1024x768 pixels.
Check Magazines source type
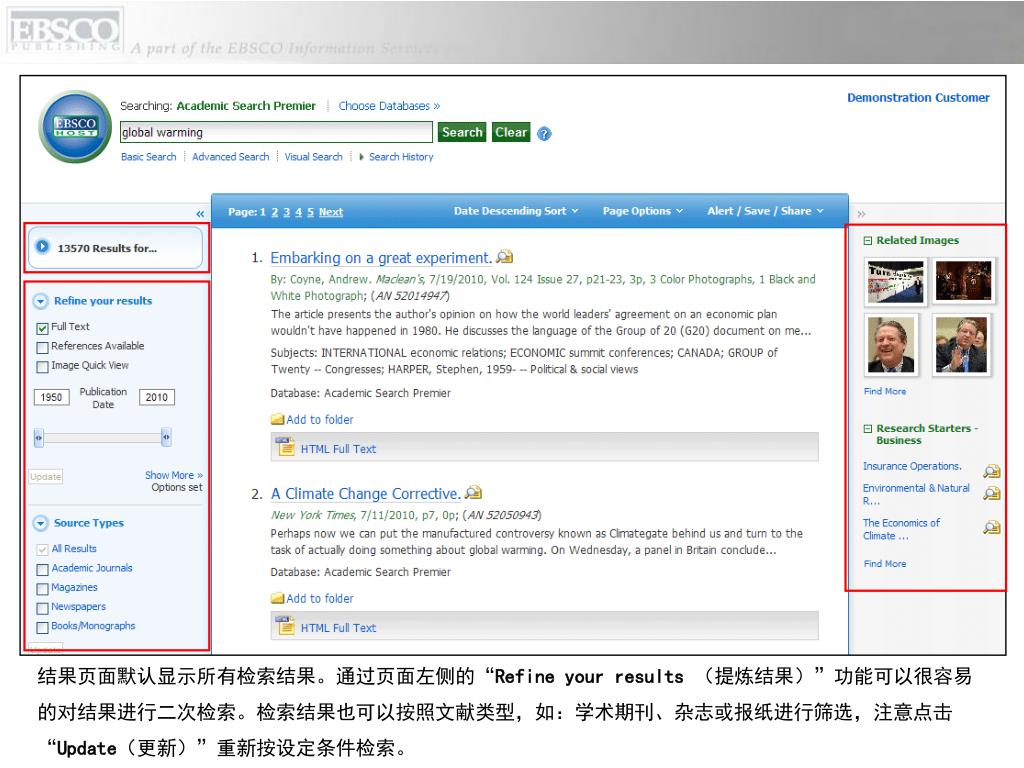[42, 589]
